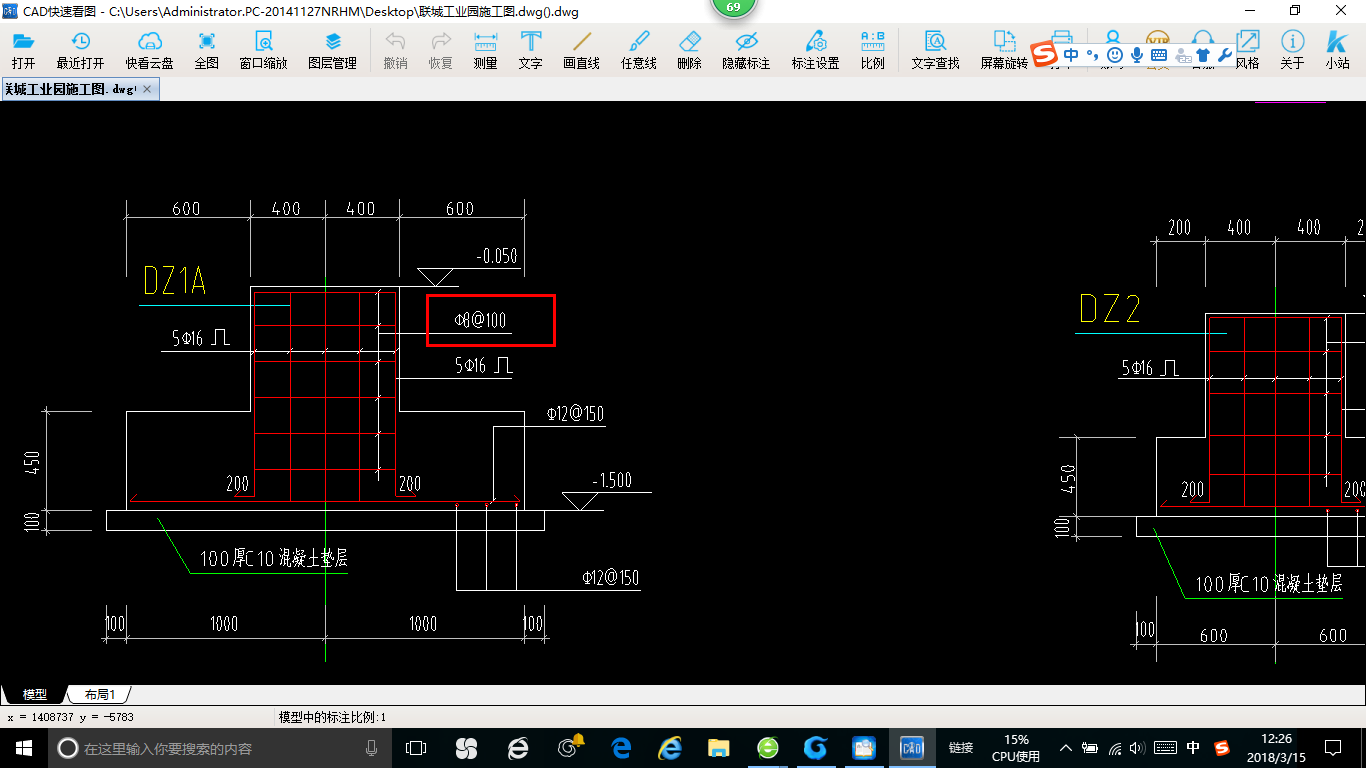The height and width of the screenshot is (768, 1366).
Task: Open soft keyboard on Sogou IME bar
Action: (1159, 54)
